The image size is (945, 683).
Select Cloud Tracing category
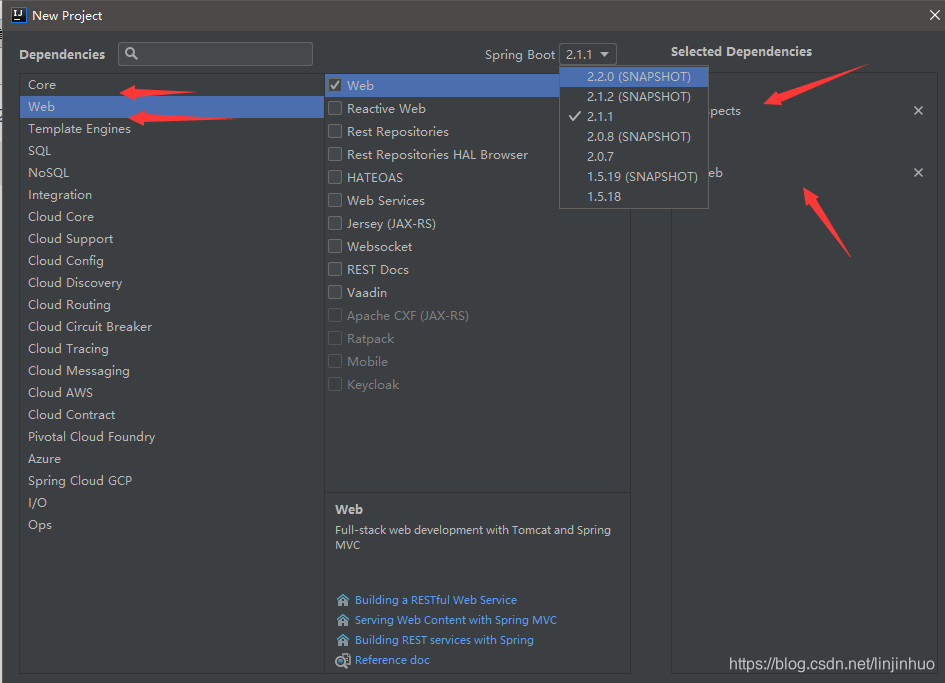(x=172, y=348)
